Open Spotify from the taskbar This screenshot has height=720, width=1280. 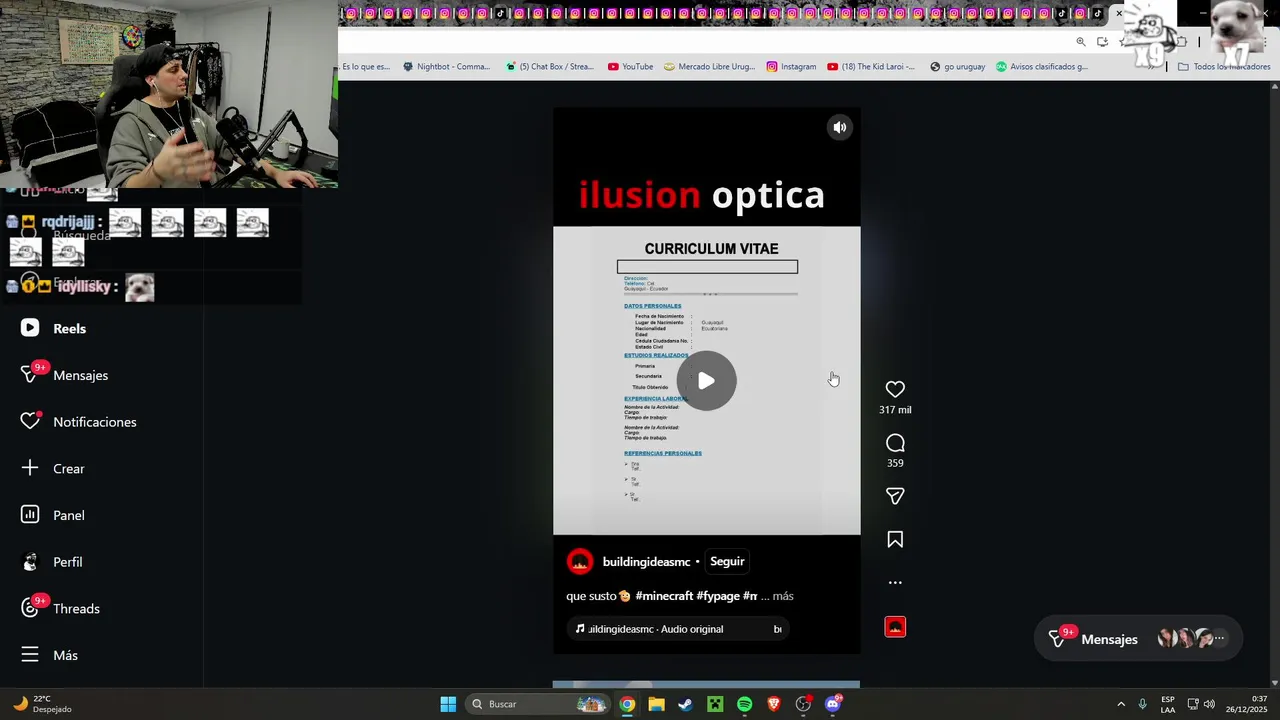pos(744,704)
